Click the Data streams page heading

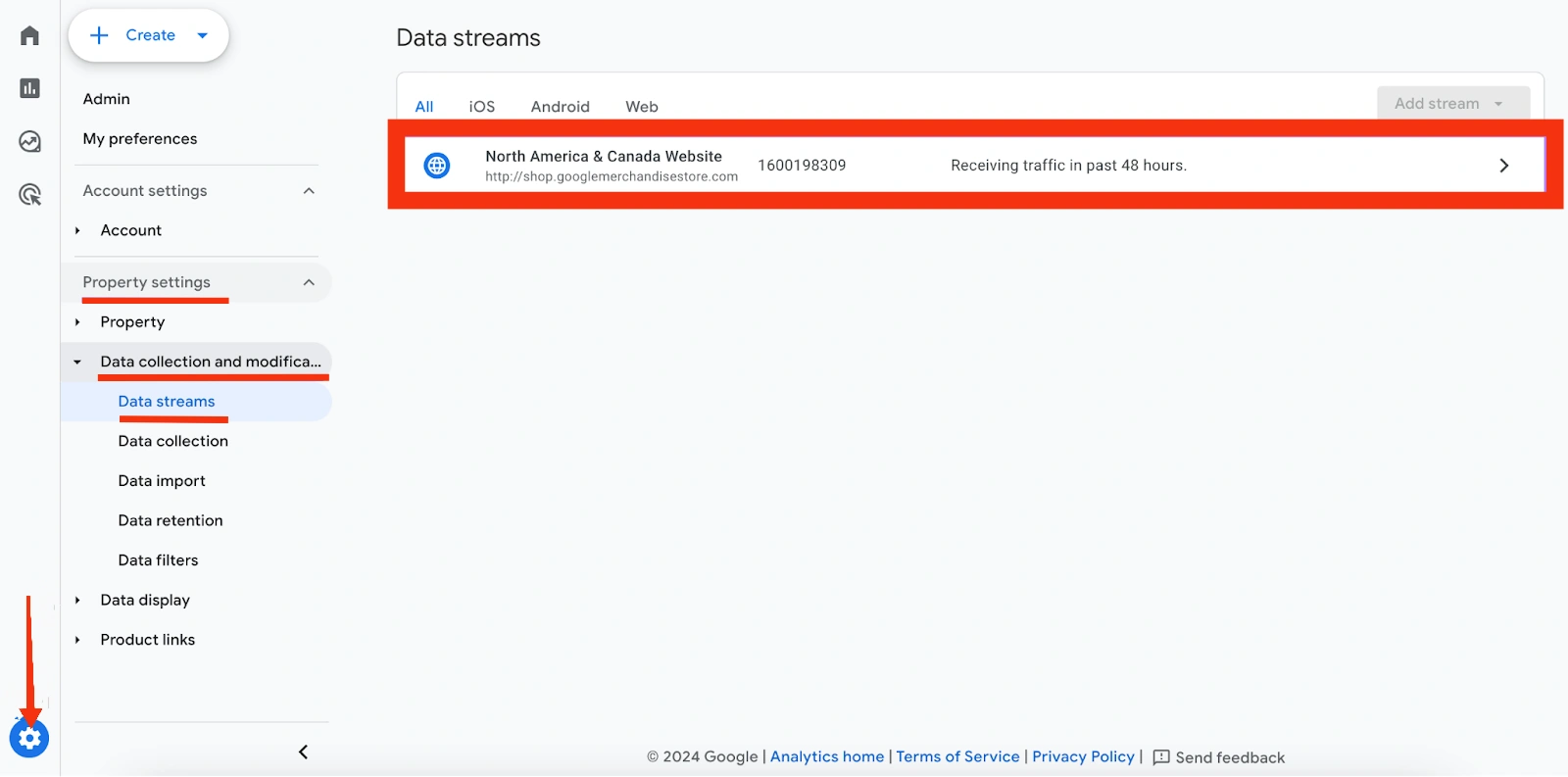468,38
